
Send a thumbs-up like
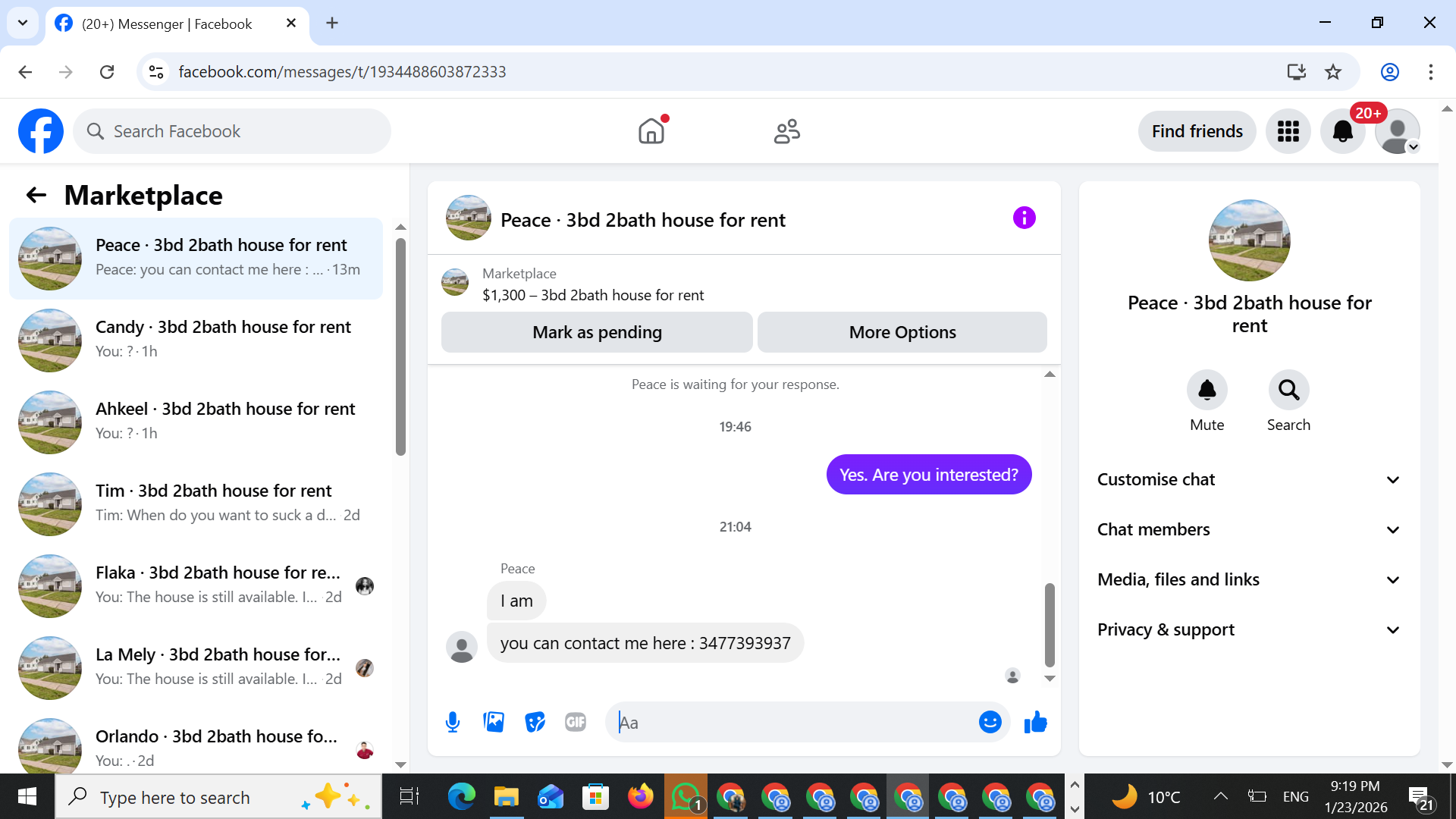[x=1035, y=722]
